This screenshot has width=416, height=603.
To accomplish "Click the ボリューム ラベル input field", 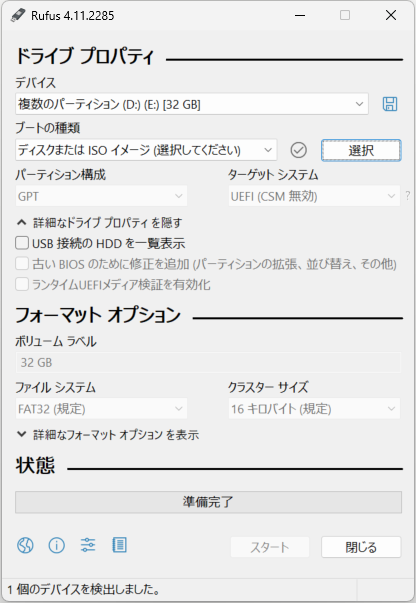I will coord(208,362).
